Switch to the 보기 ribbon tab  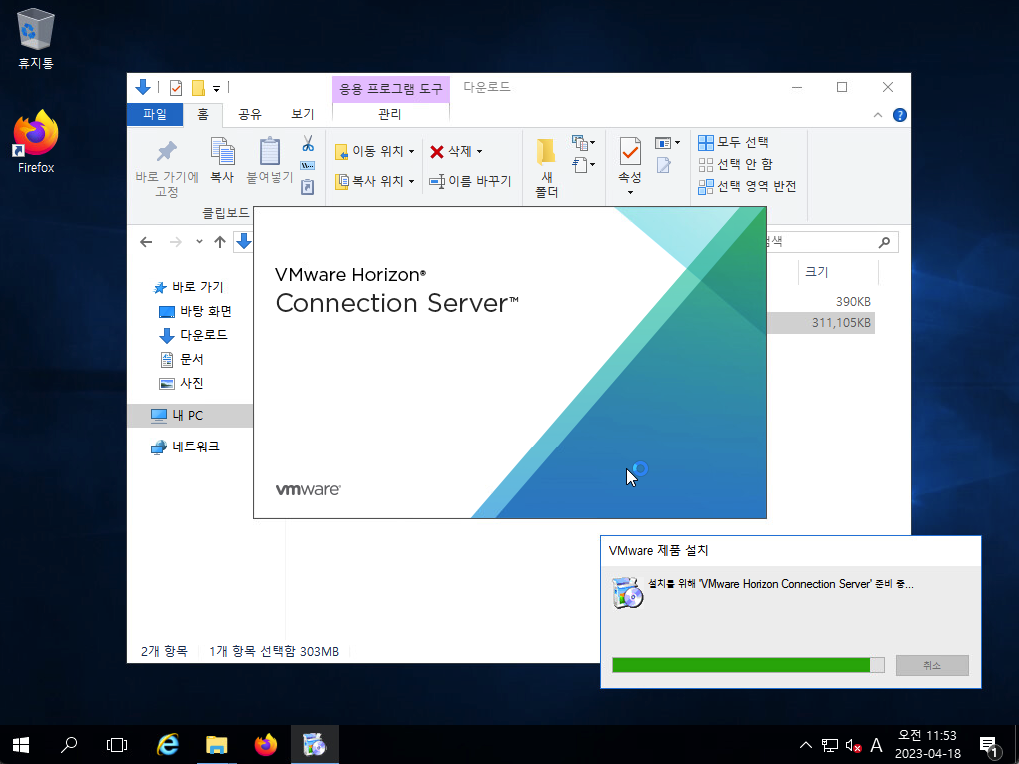[303, 114]
